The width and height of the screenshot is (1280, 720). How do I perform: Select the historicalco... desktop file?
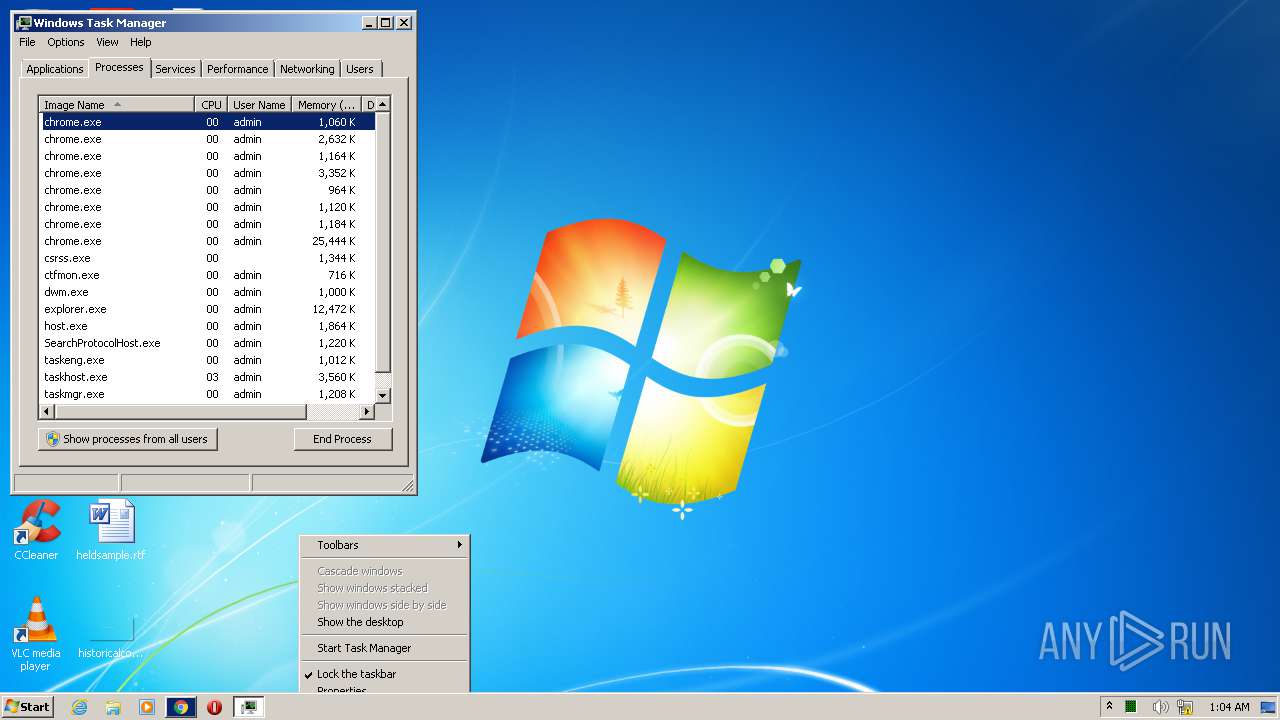point(111,633)
